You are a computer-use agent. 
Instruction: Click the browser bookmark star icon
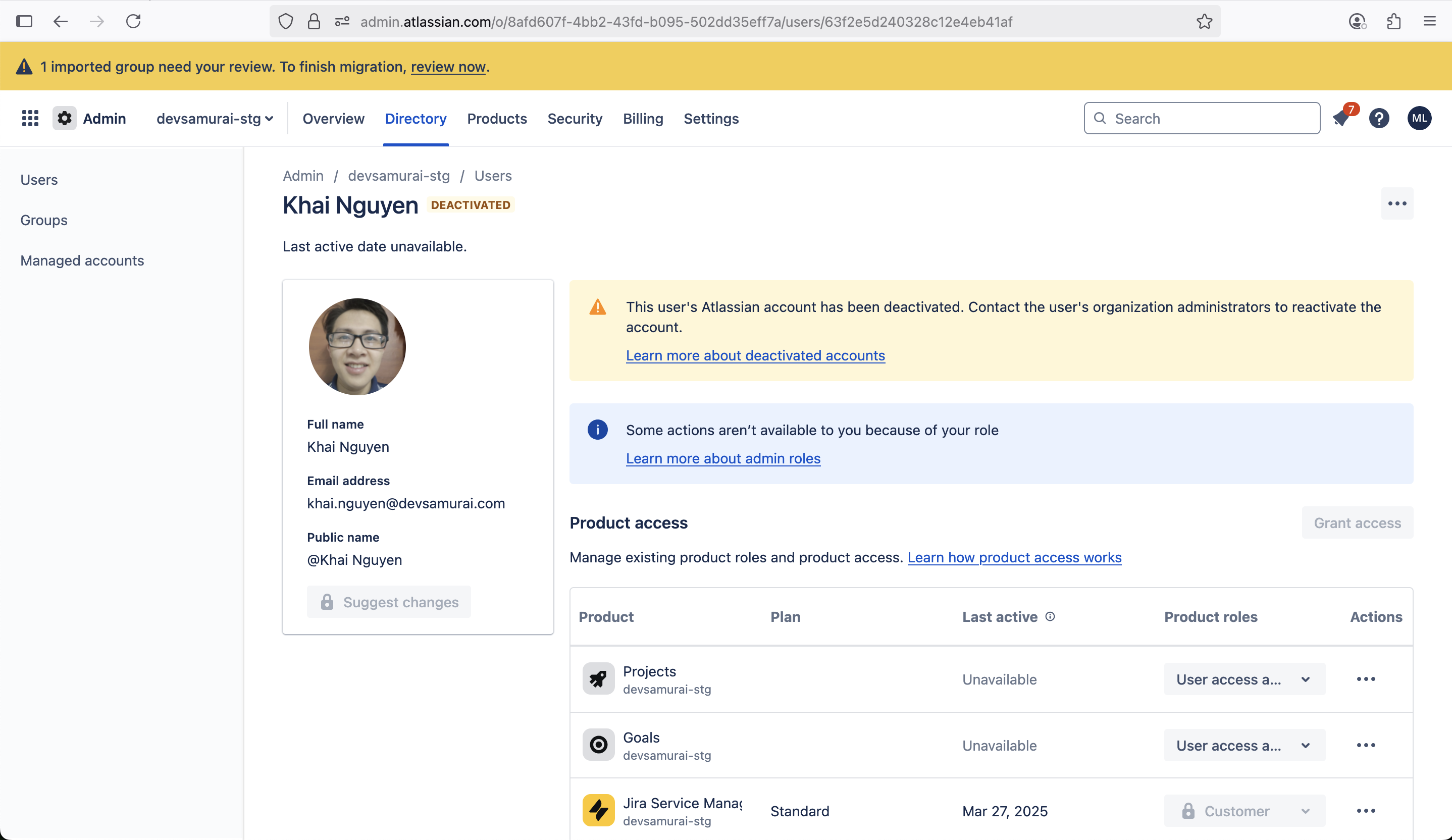1204,22
